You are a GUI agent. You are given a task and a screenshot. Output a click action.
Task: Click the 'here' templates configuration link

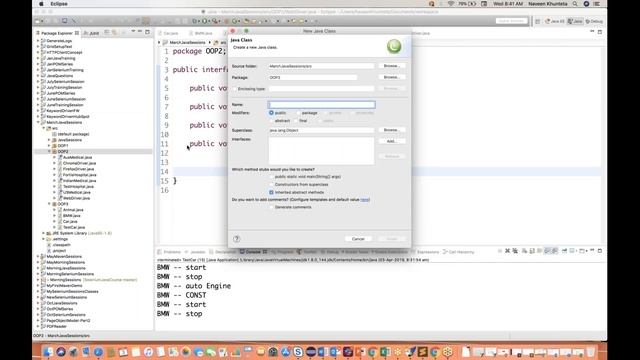(365, 200)
